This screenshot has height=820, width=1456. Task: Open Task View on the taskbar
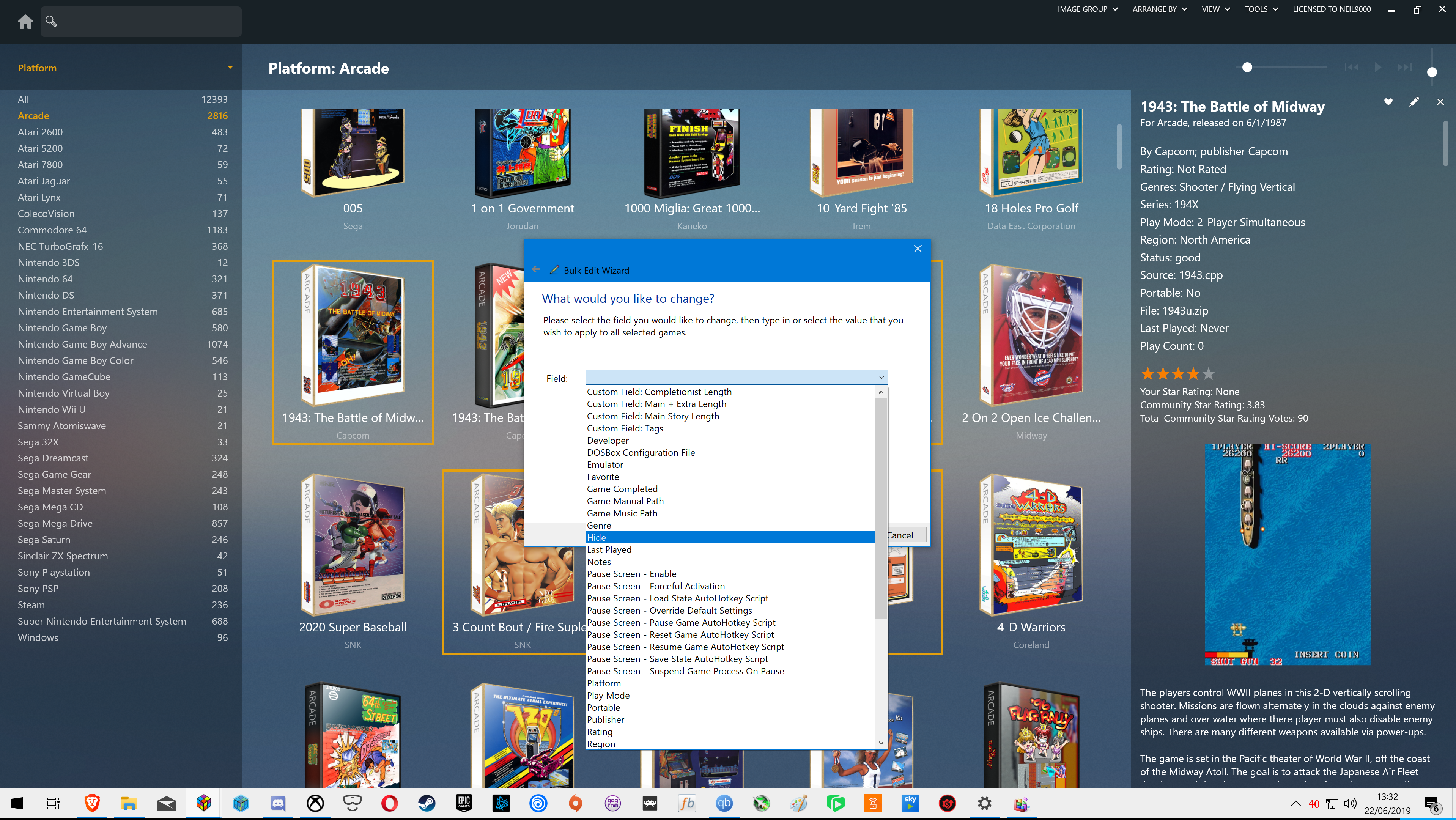pos(53,804)
